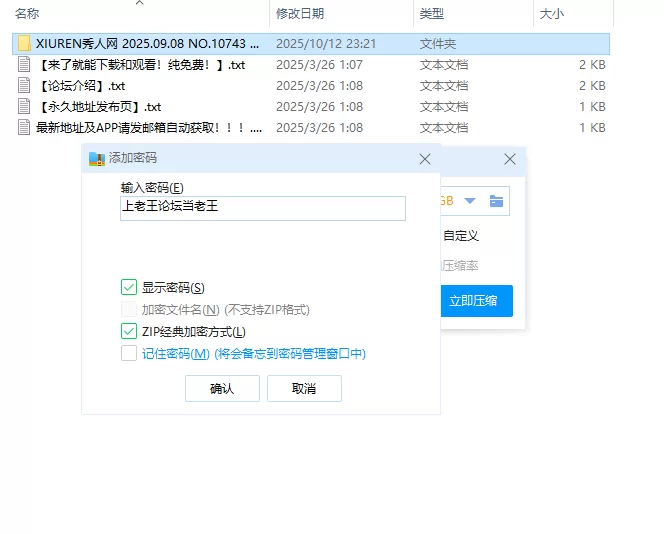This screenshot has height=534, width=664.
Task: Sort files by 类型 column header
Action: [x=432, y=13]
